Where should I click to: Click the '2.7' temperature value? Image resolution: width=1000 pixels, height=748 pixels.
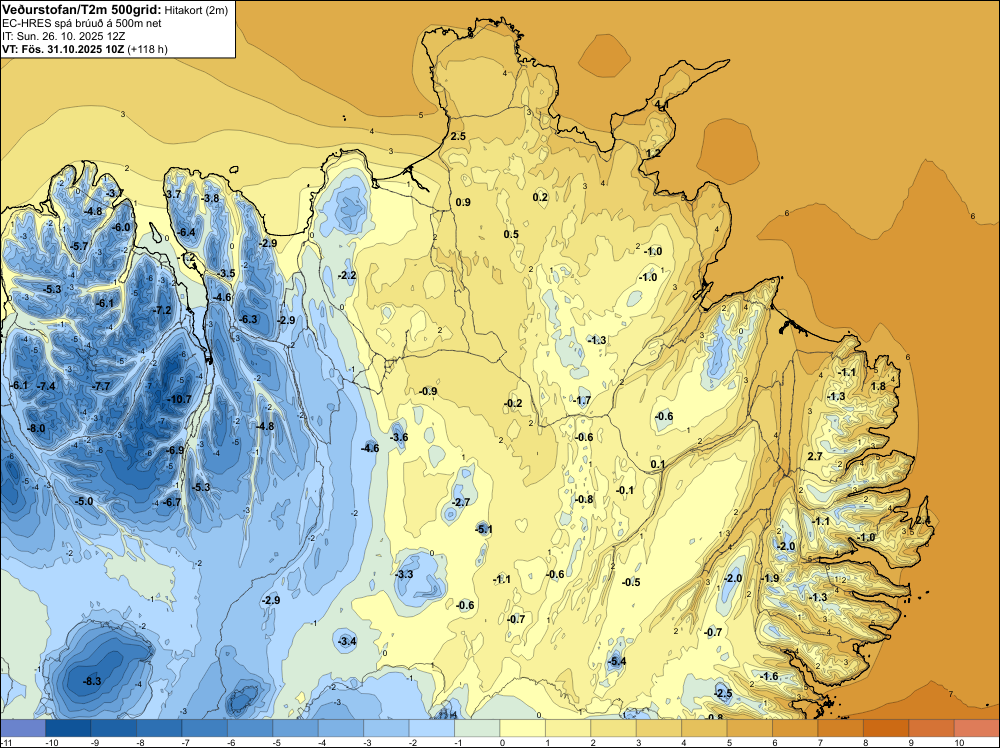point(815,456)
